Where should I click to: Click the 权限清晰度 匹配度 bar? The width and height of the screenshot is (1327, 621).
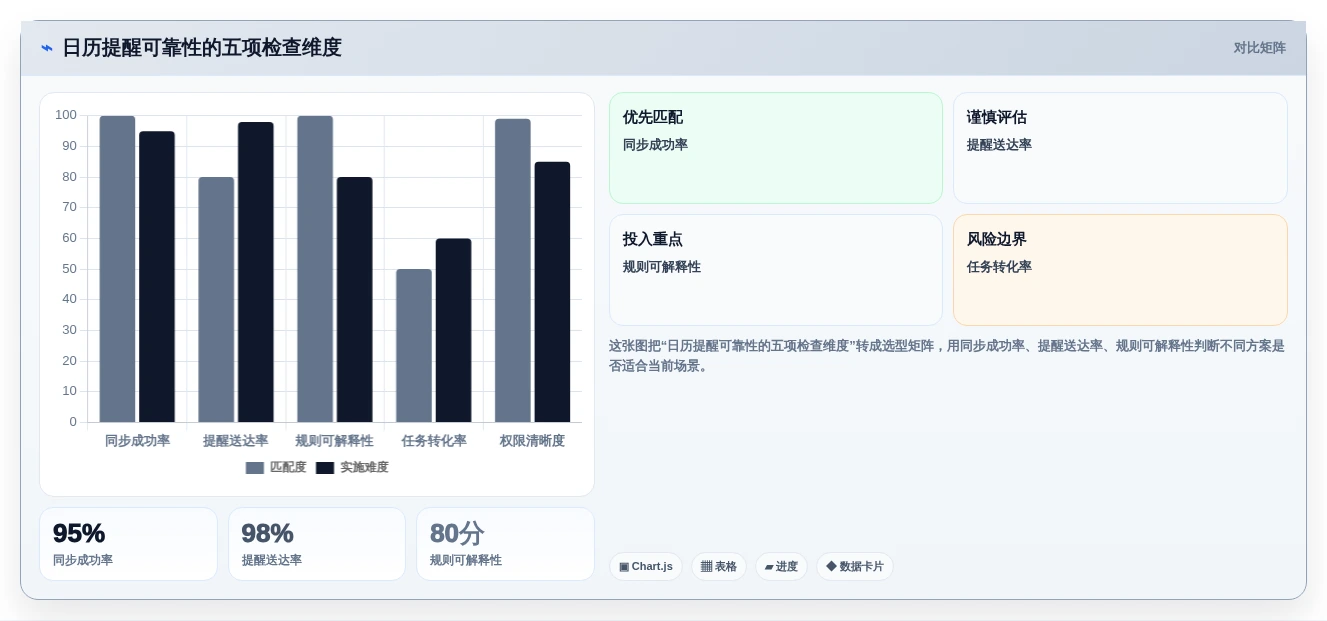point(513,271)
